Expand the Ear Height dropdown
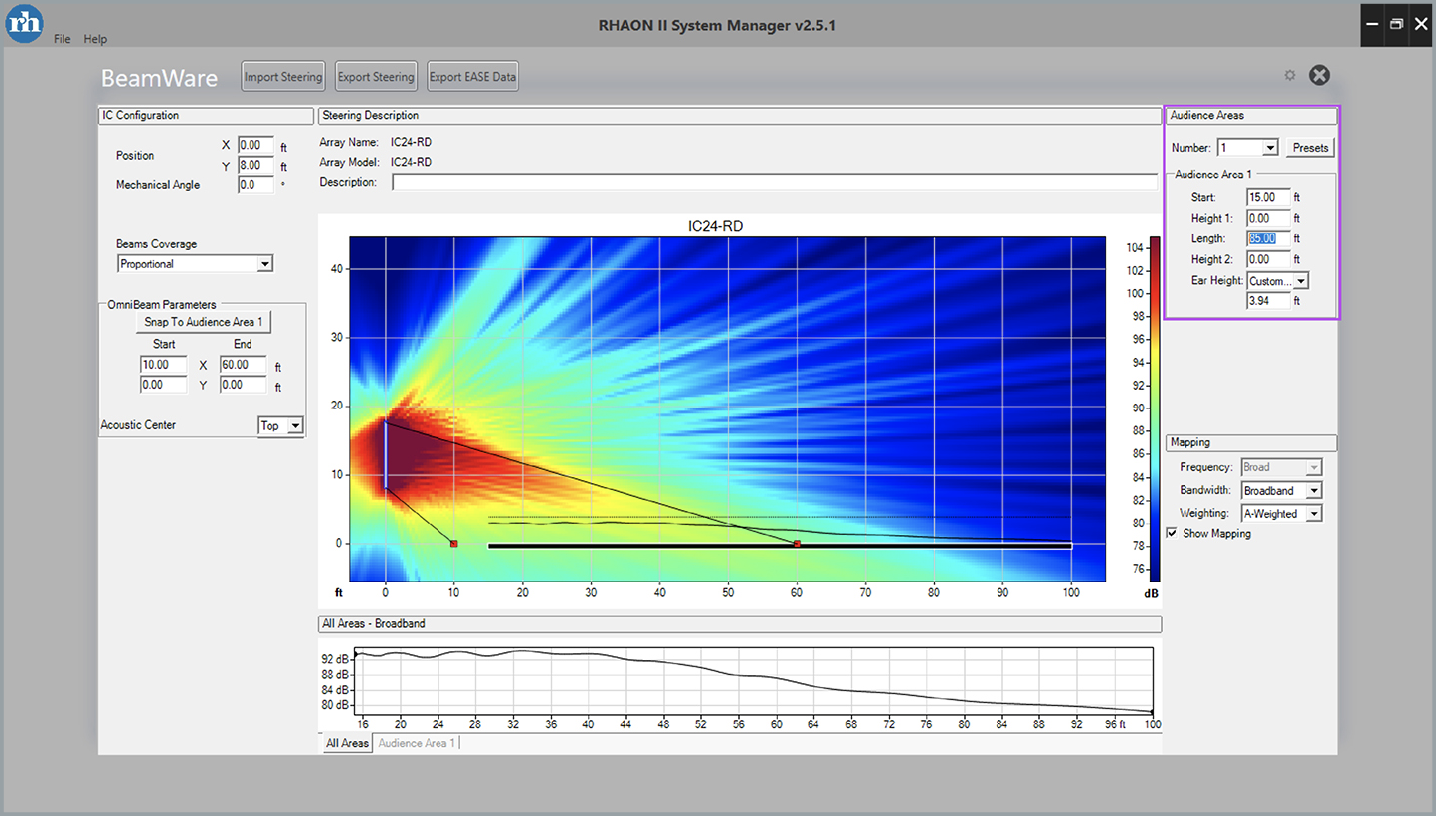The height and width of the screenshot is (816, 1436). (1301, 282)
